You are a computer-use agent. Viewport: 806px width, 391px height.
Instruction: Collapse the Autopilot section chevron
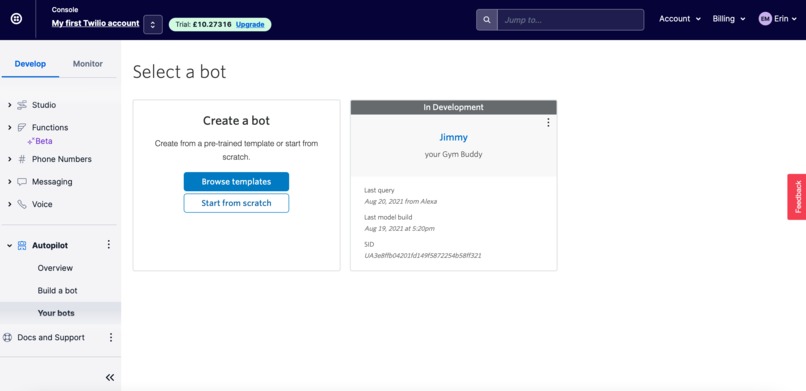click(9, 246)
